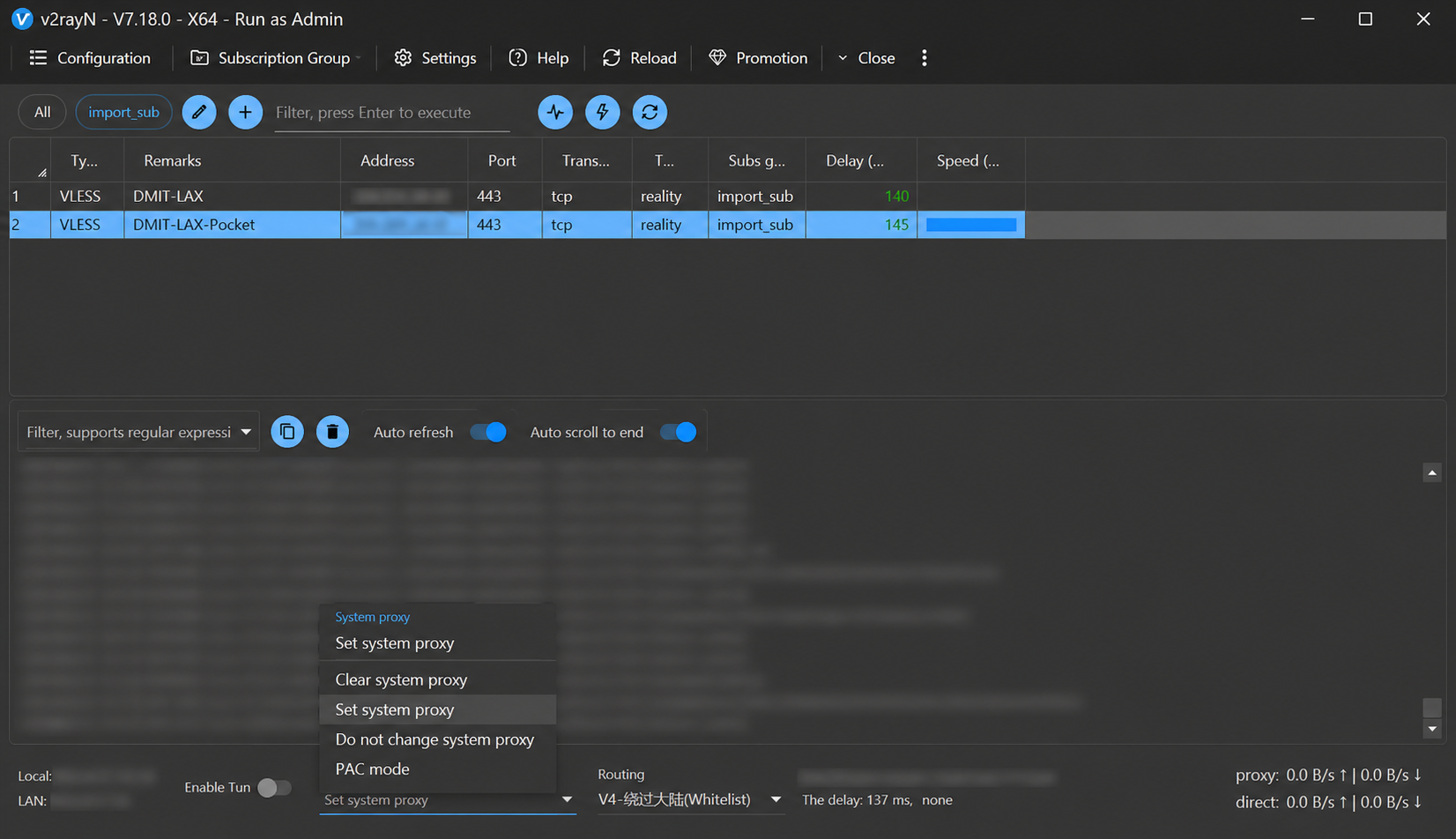Viewport: 1456px width, 839px height.
Task: Click the copy log icon
Action: click(x=287, y=432)
